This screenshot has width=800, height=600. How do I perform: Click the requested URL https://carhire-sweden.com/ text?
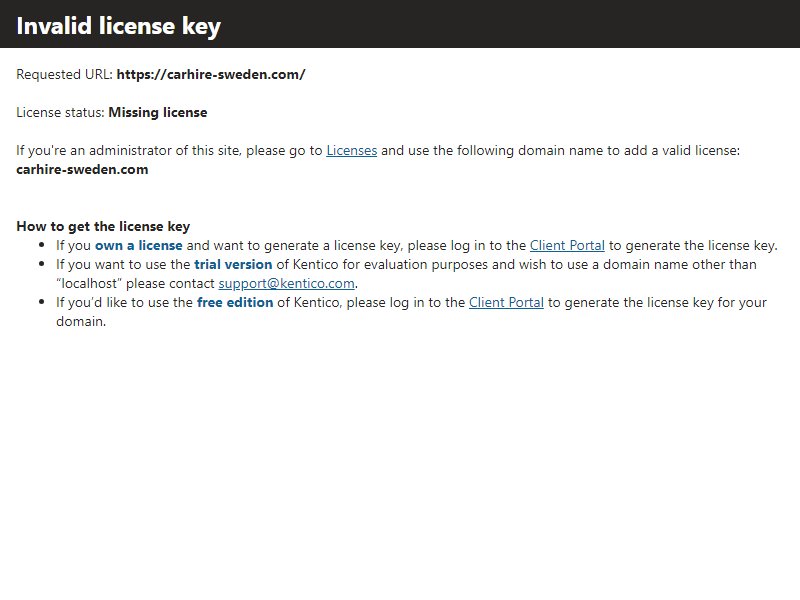pos(211,74)
